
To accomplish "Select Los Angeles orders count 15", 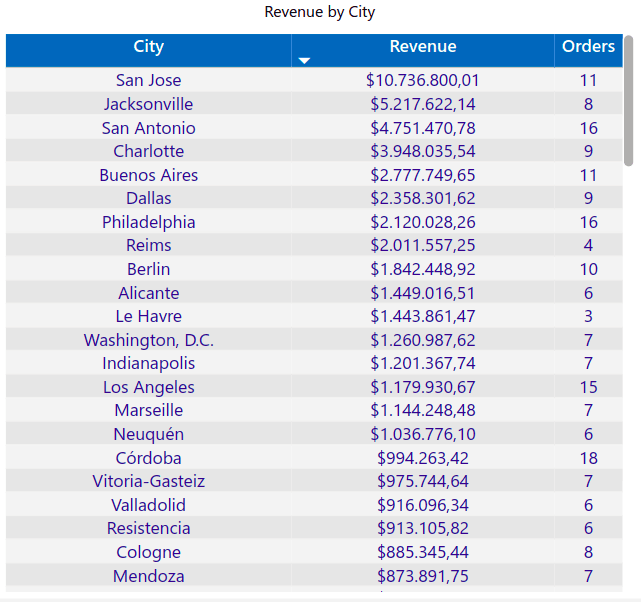I will coord(588,387).
